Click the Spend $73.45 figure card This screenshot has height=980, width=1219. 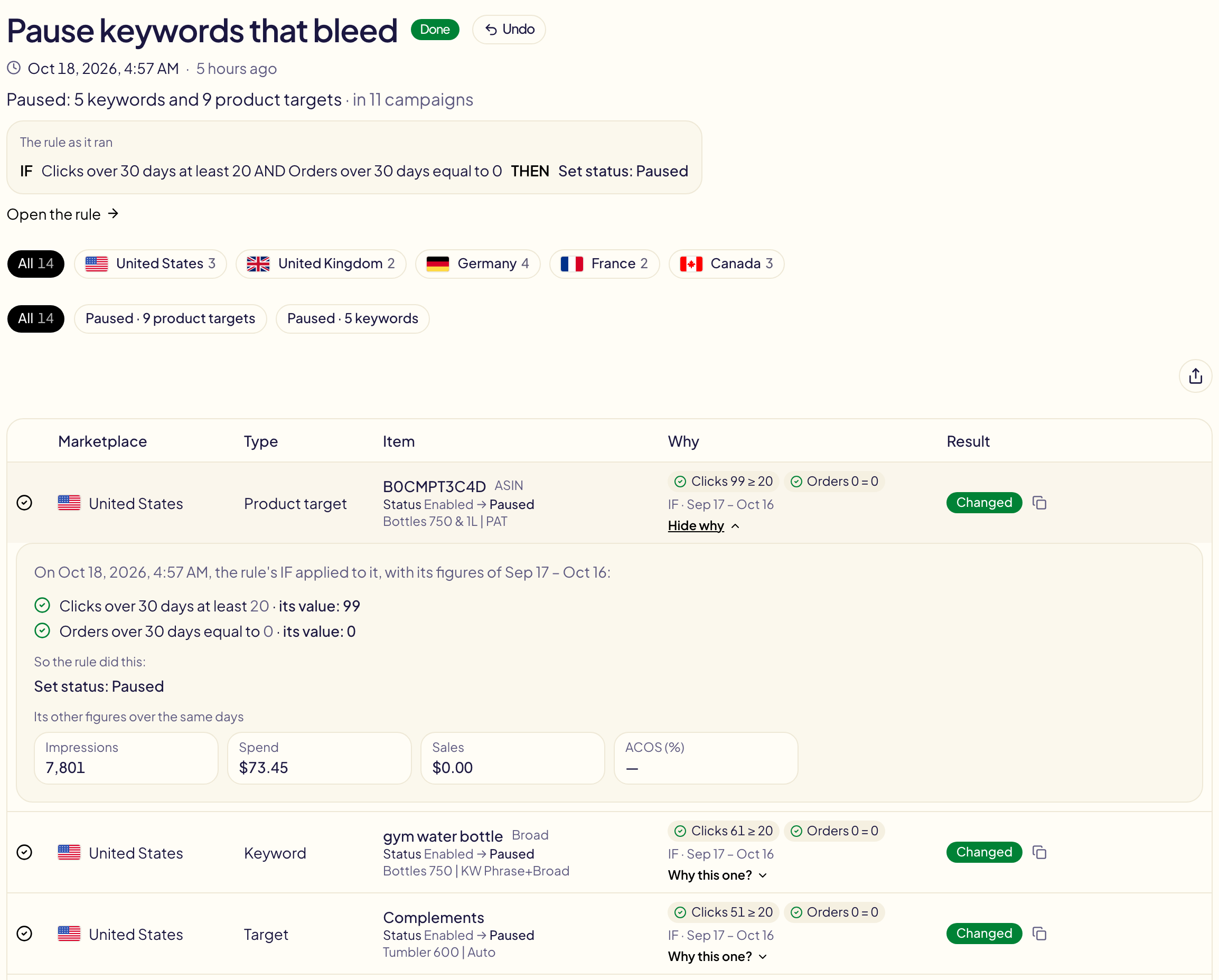(320, 758)
